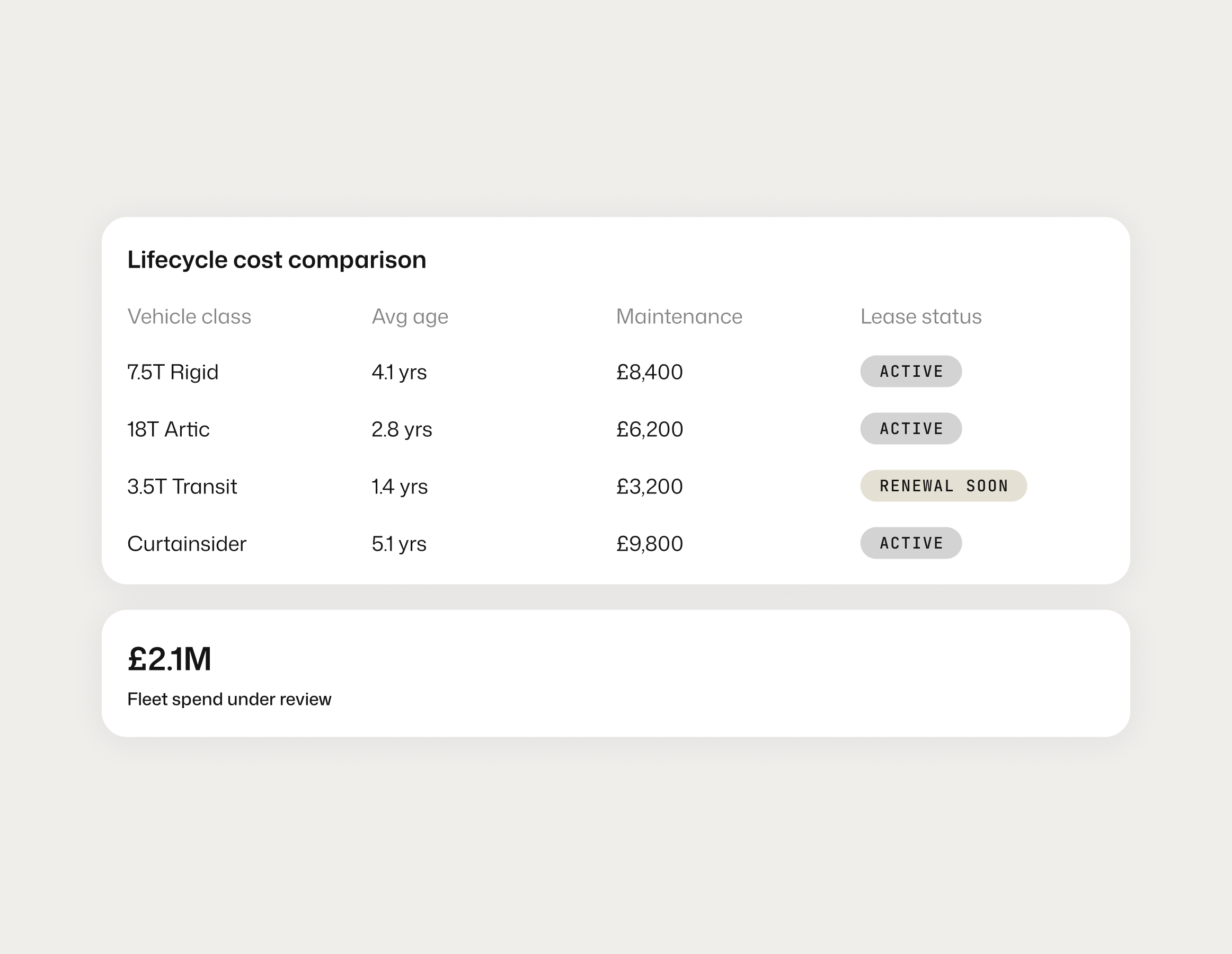Viewport: 1232px width, 954px height.
Task: Sort by the Vehicle class column
Action: click(189, 317)
